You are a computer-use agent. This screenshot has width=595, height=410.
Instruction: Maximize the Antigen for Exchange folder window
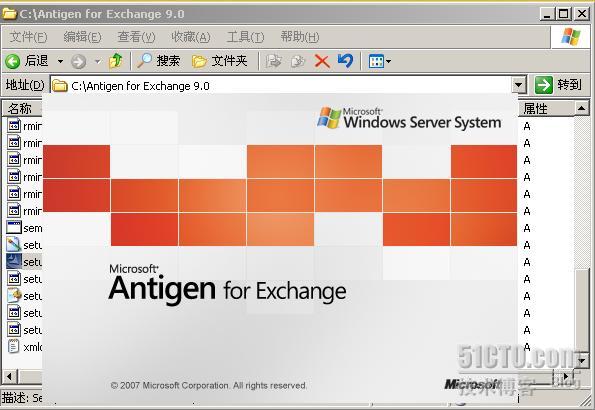pyautogui.click(x=564, y=14)
